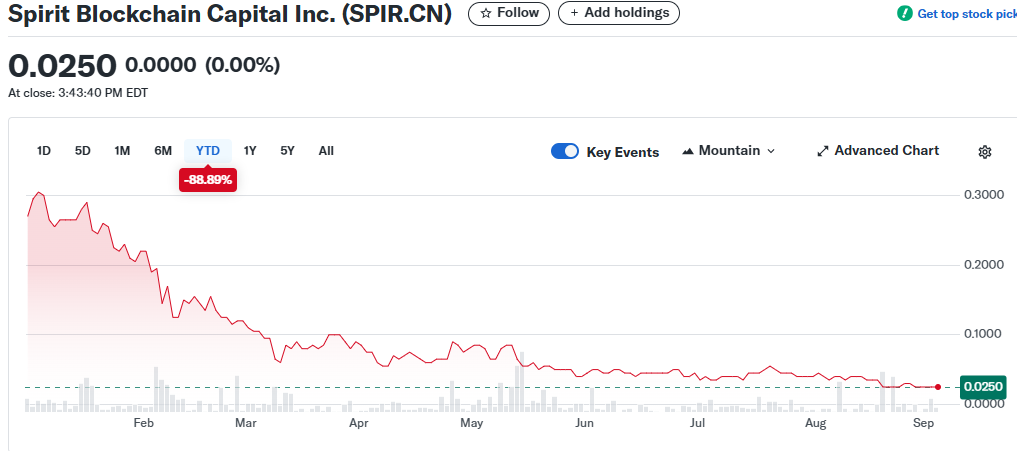Screen dimensions: 1017x451
Task: Follow Spirit Blockchain Capital stock
Action: click(x=508, y=13)
